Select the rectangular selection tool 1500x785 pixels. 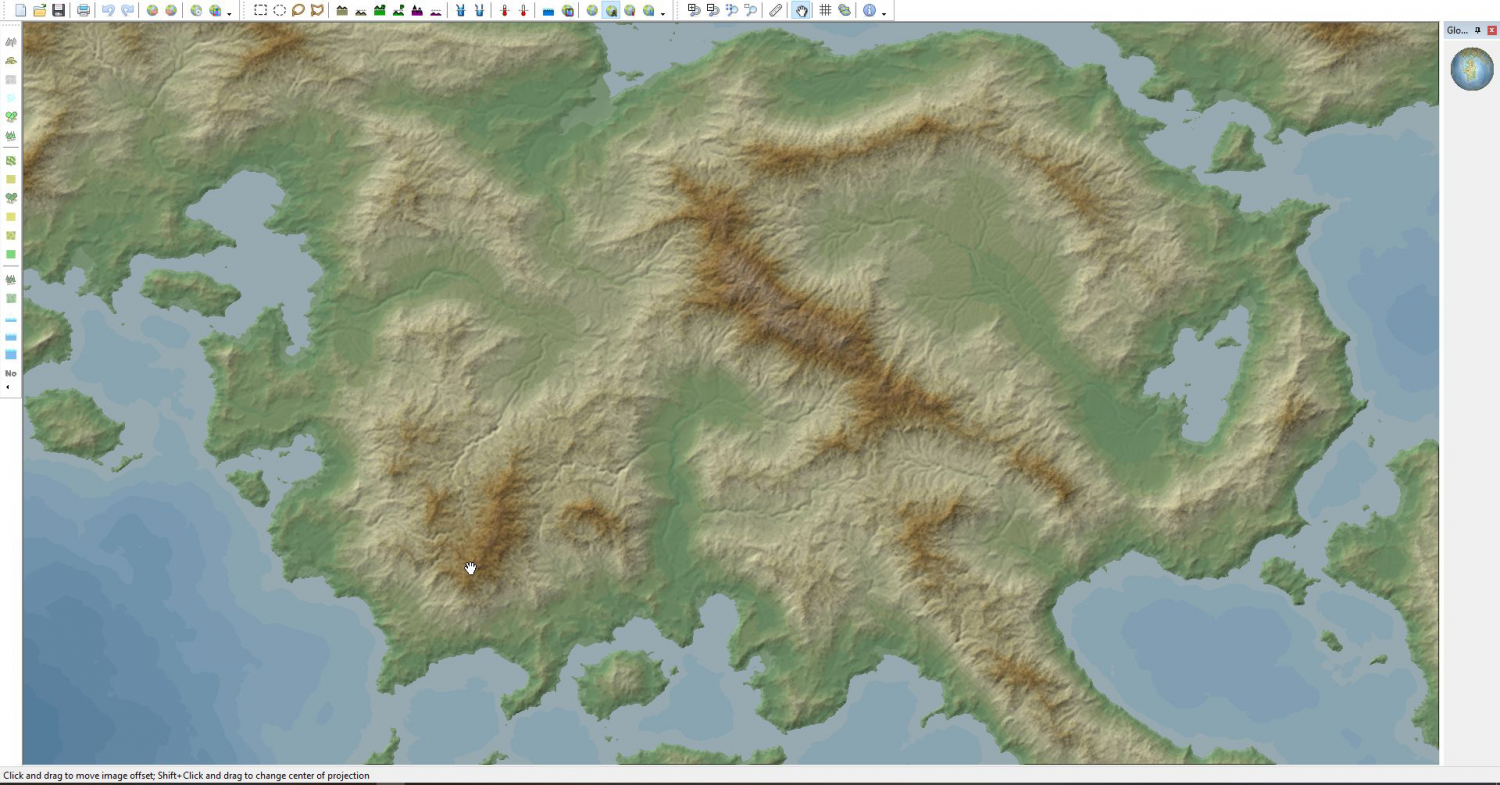(x=260, y=10)
